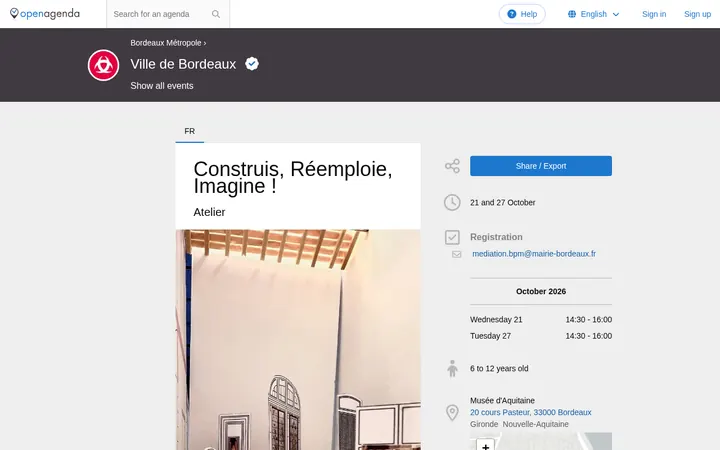Screen dimensions: 720x450
Task: Click the envelope email icon
Action: tap(456, 254)
